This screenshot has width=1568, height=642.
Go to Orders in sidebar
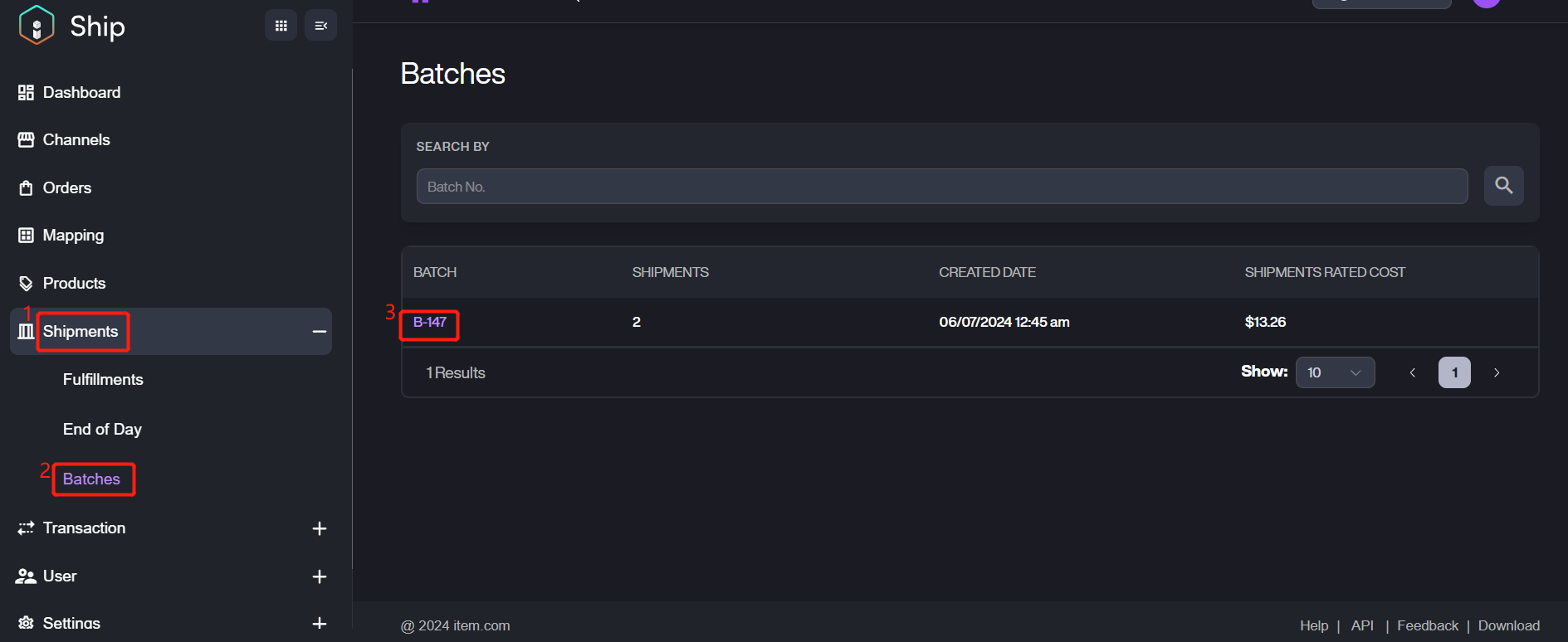pos(67,188)
